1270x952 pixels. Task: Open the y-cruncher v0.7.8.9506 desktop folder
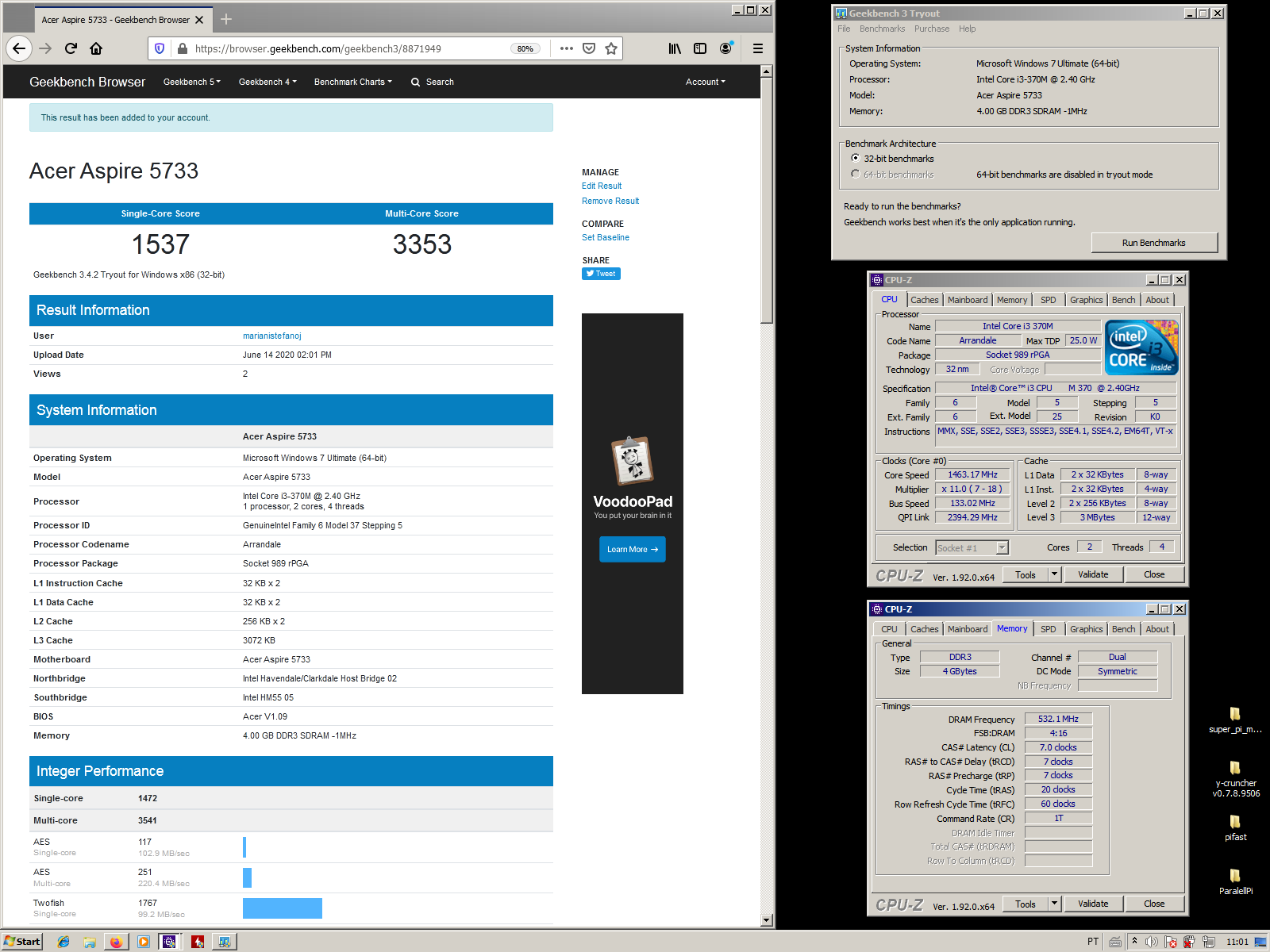(x=1236, y=778)
